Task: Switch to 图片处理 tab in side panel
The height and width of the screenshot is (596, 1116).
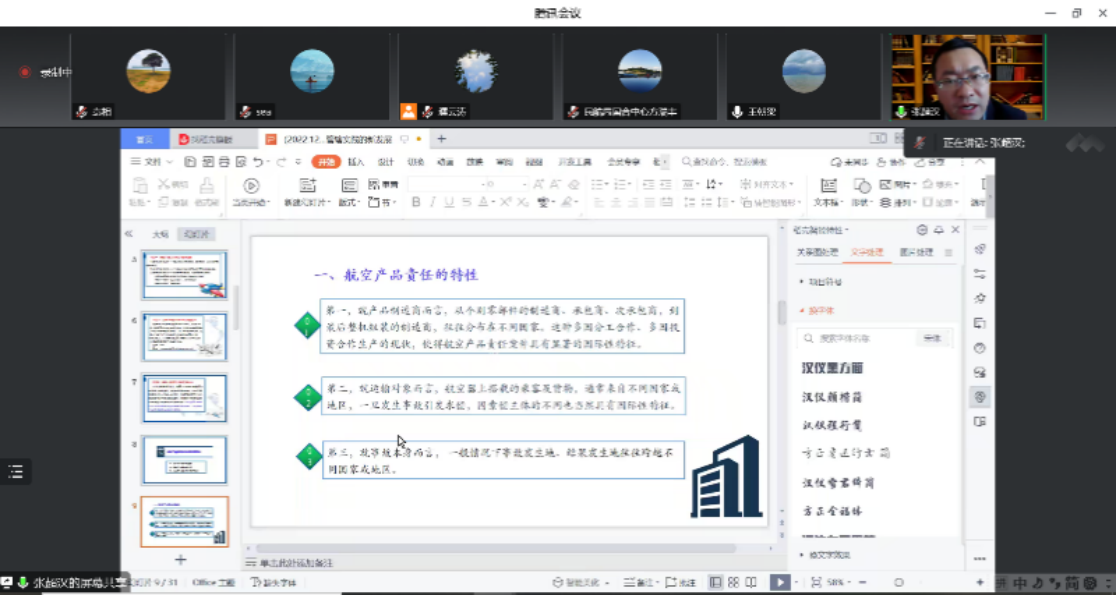Action: pos(915,253)
